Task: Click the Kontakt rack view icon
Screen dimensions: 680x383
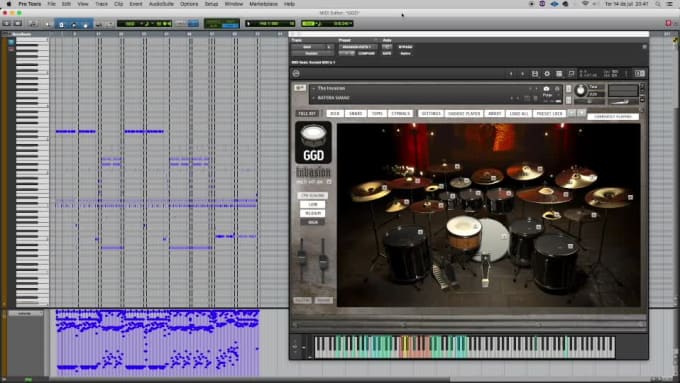Action: click(x=559, y=74)
